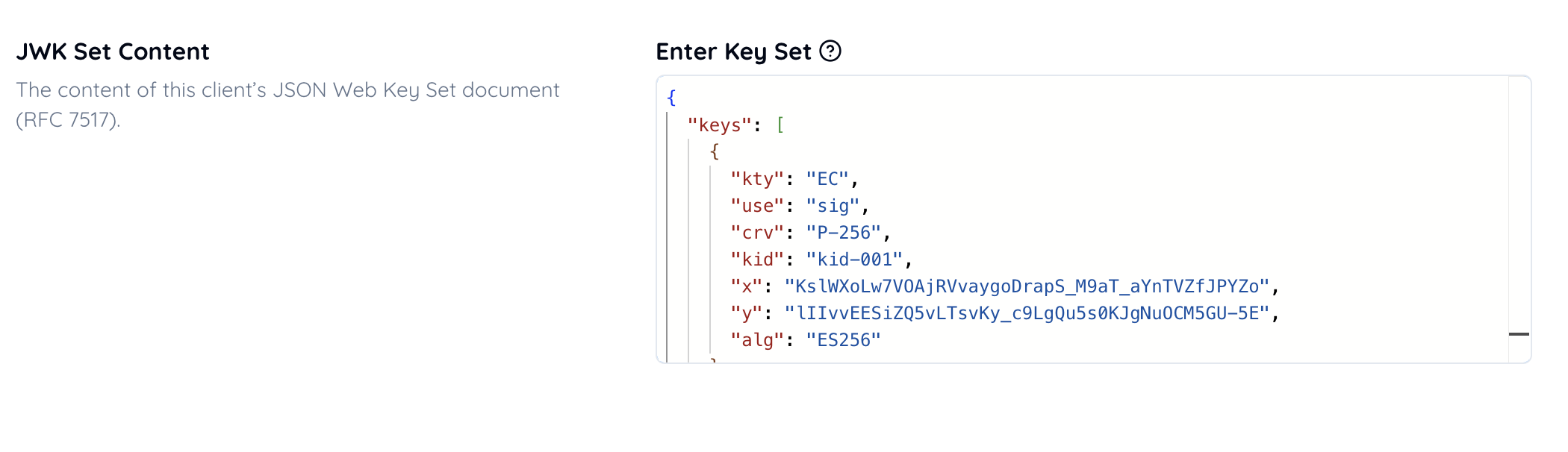Click the "ES256" algorithm value
Screen dimensions: 1568x452
[x=844, y=340]
